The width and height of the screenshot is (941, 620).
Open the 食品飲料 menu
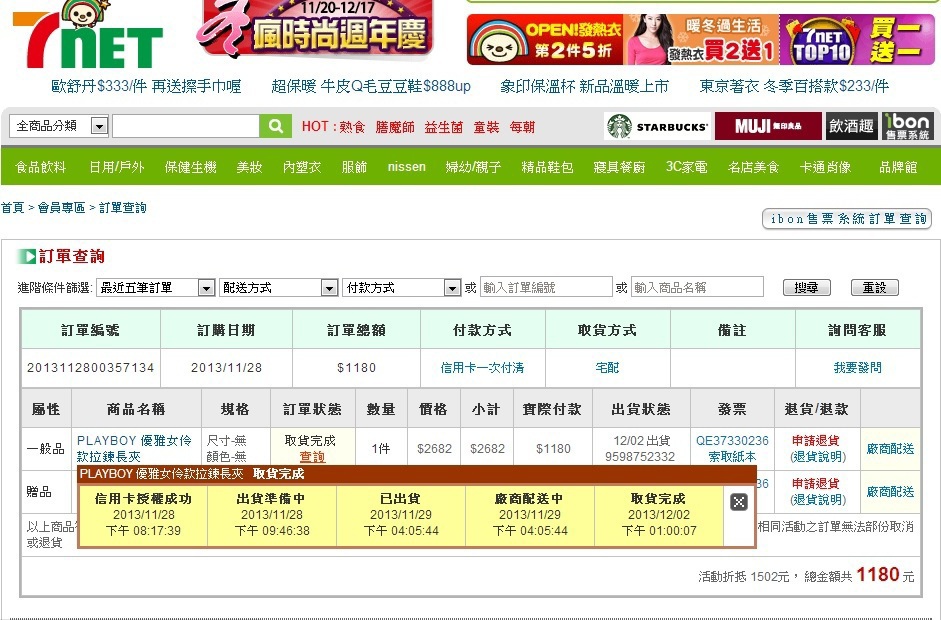tap(40, 167)
